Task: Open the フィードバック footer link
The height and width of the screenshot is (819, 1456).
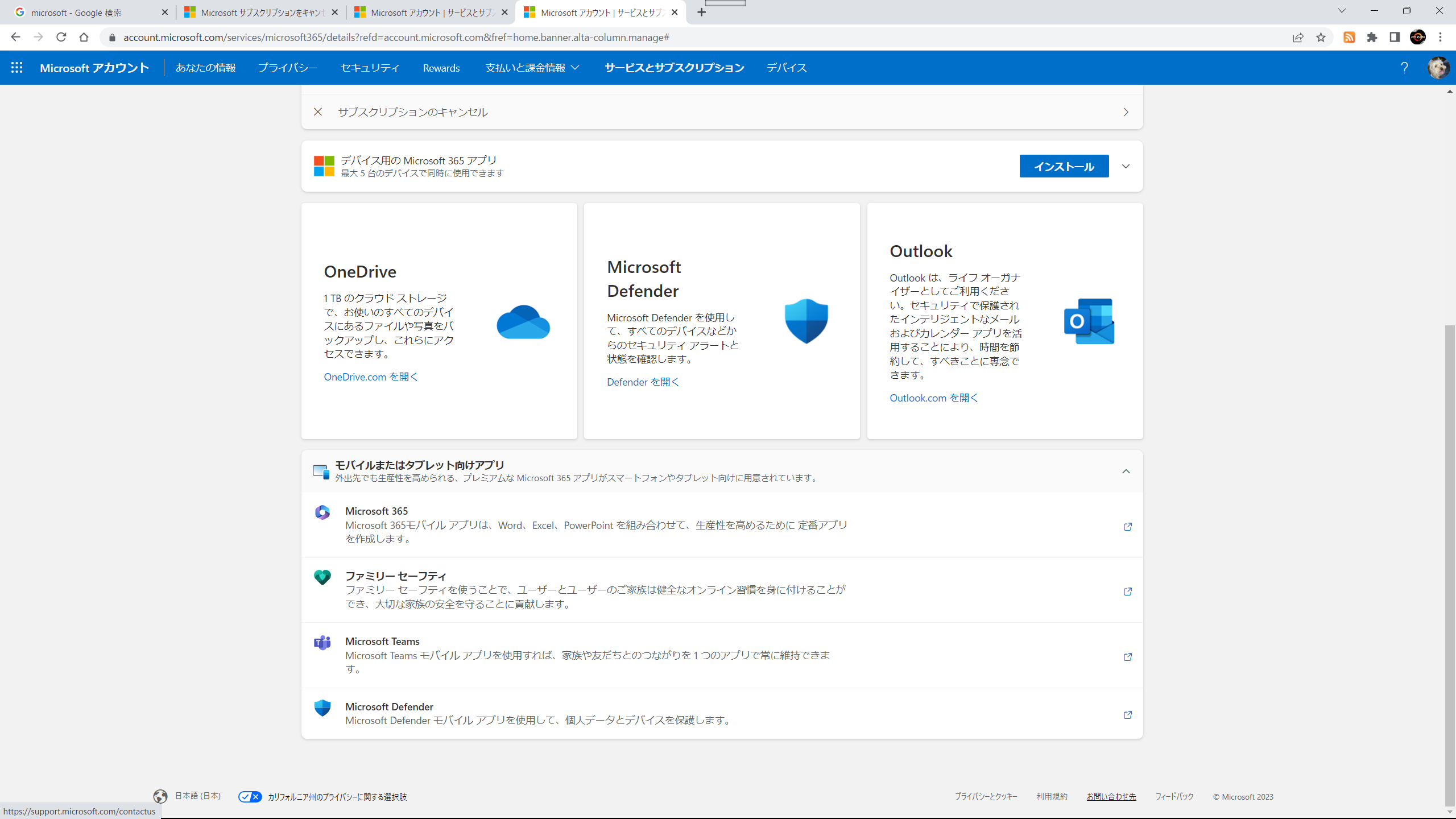Action: [1174, 796]
